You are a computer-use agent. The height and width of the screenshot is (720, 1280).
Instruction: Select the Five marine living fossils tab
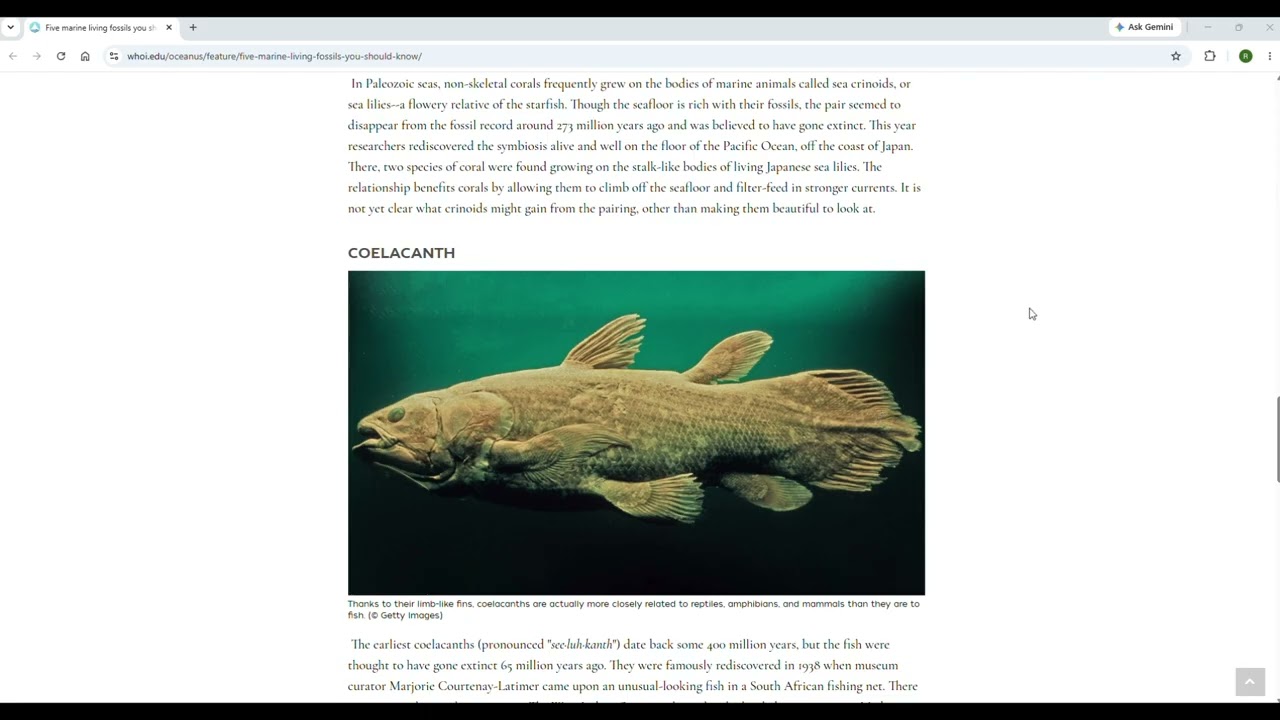100,27
